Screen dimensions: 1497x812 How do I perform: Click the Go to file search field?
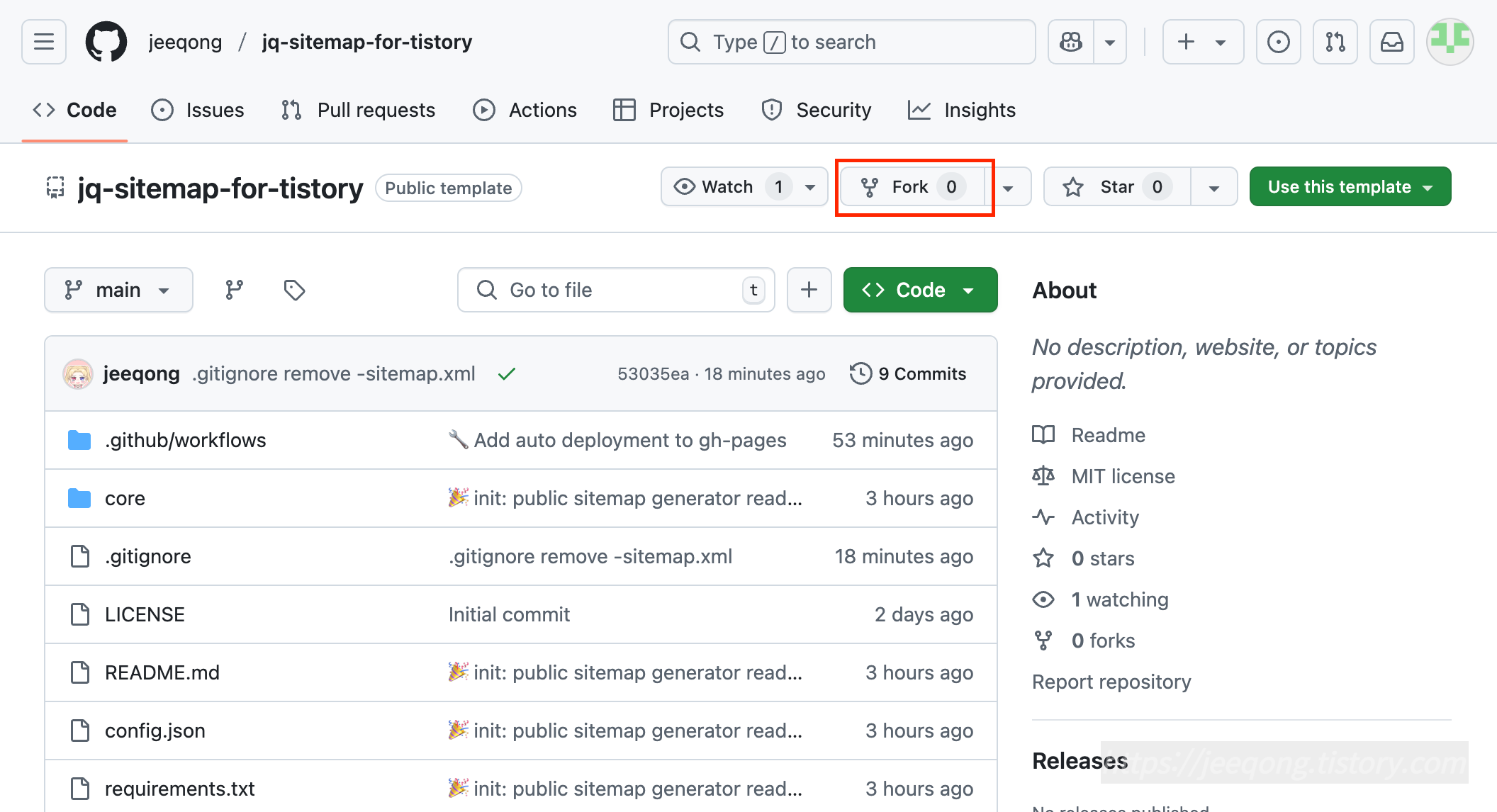point(615,290)
